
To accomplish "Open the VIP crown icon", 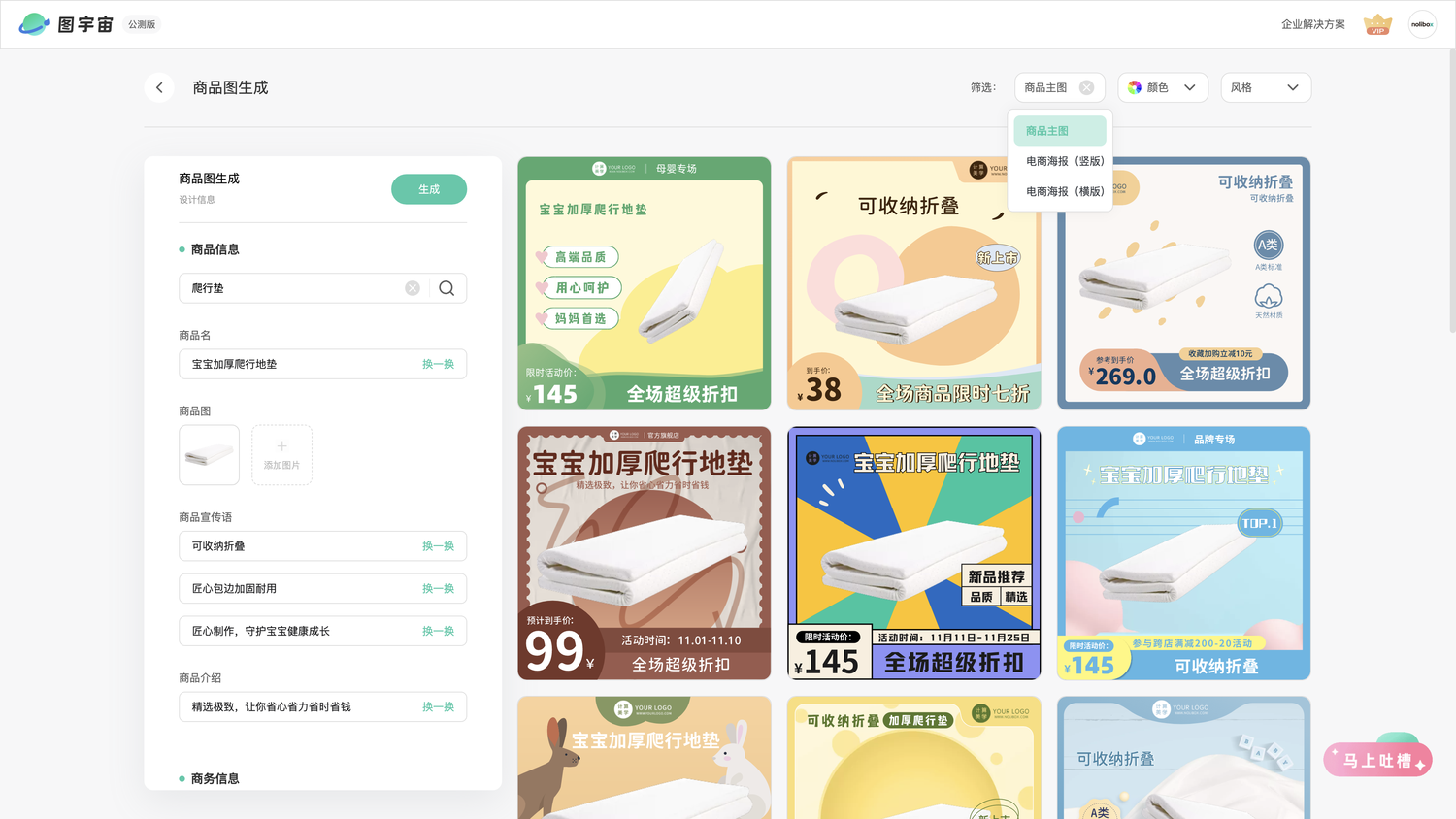I will point(1377,24).
